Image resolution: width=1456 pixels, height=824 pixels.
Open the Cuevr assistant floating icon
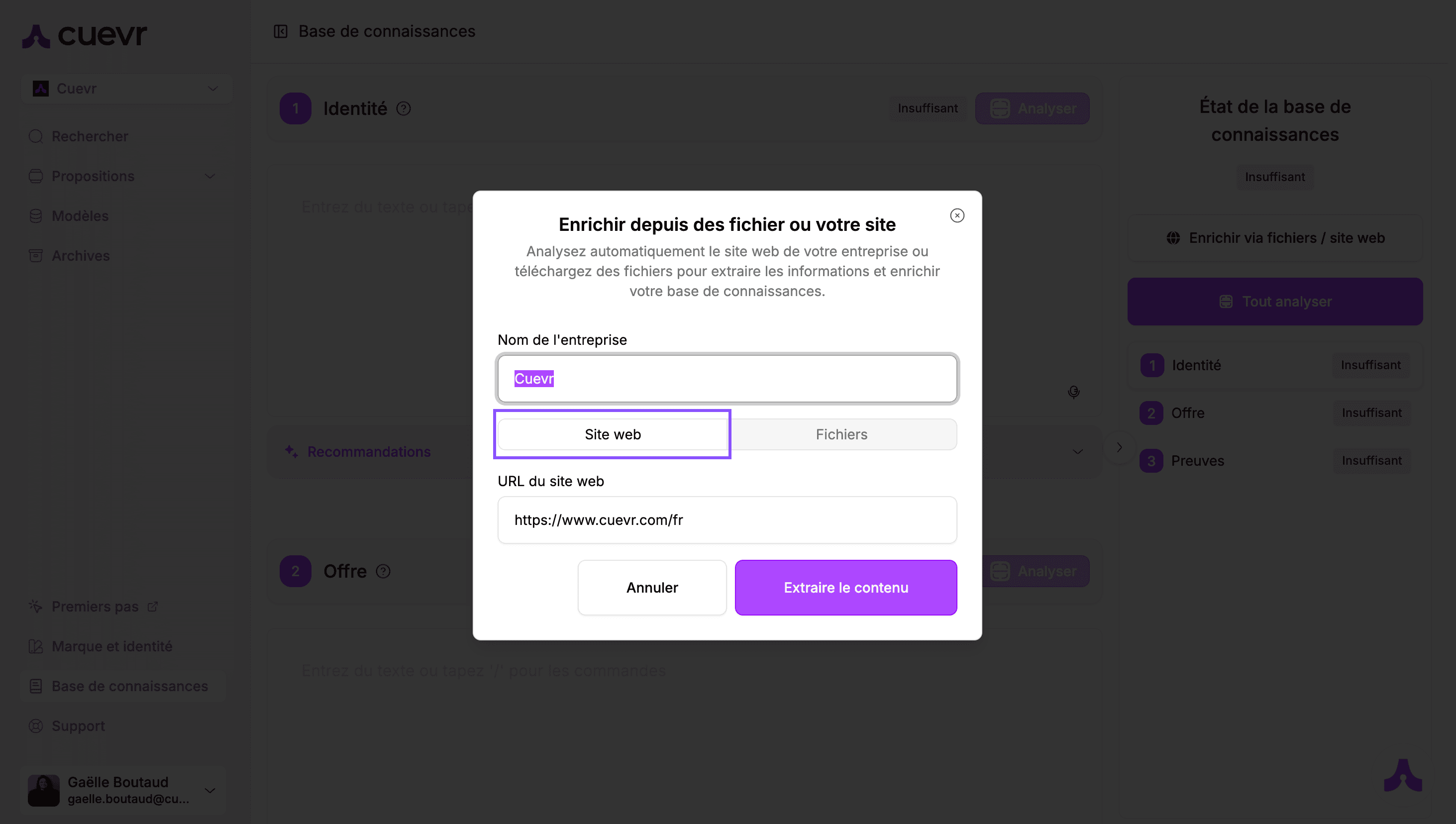pos(1403,776)
